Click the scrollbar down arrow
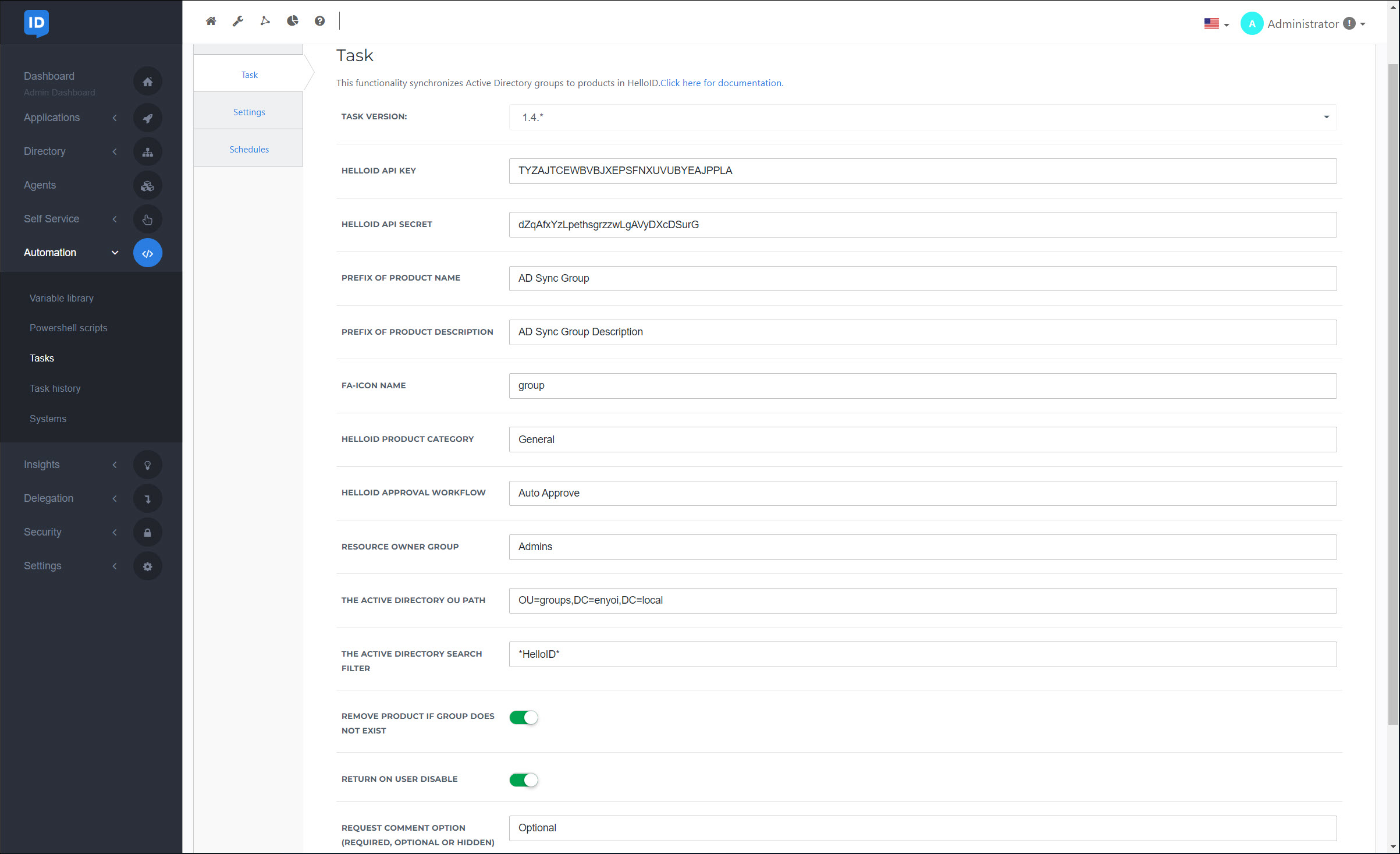The image size is (1400, 854). pyautogui.click(x=1392, y=847)
